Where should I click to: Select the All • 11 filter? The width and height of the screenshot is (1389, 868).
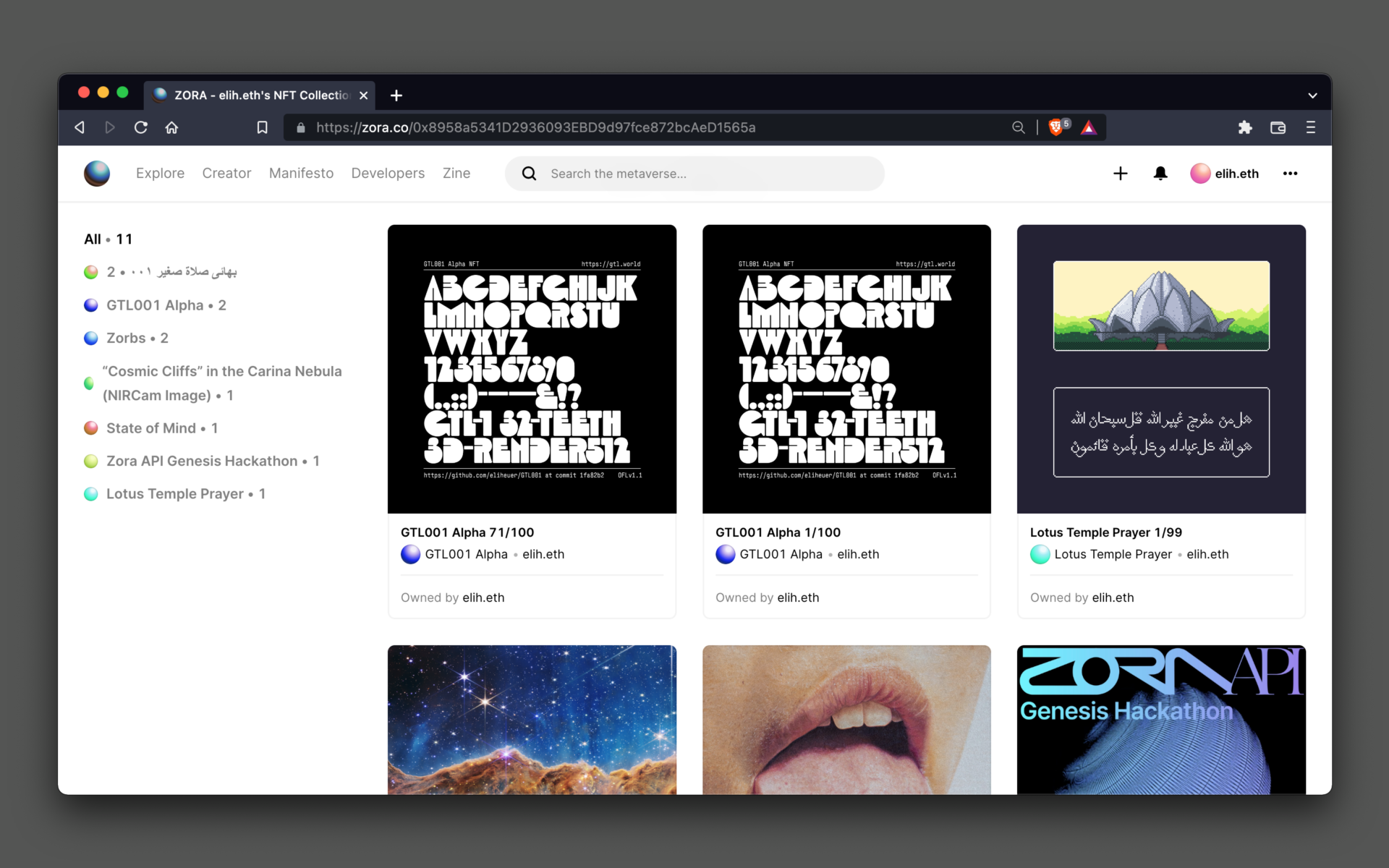109,239
